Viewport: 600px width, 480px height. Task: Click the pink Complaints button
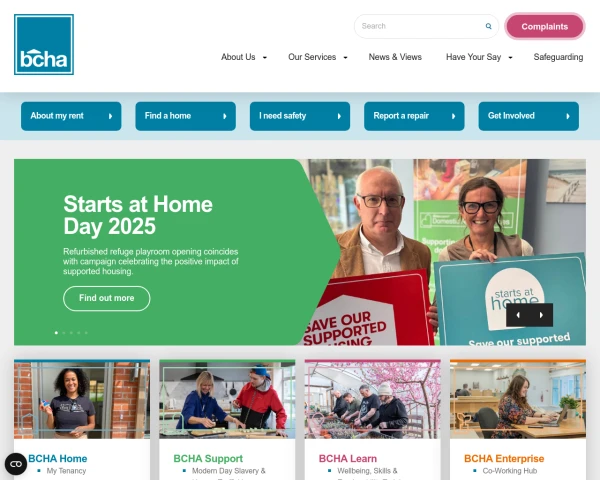pos(545,26)
